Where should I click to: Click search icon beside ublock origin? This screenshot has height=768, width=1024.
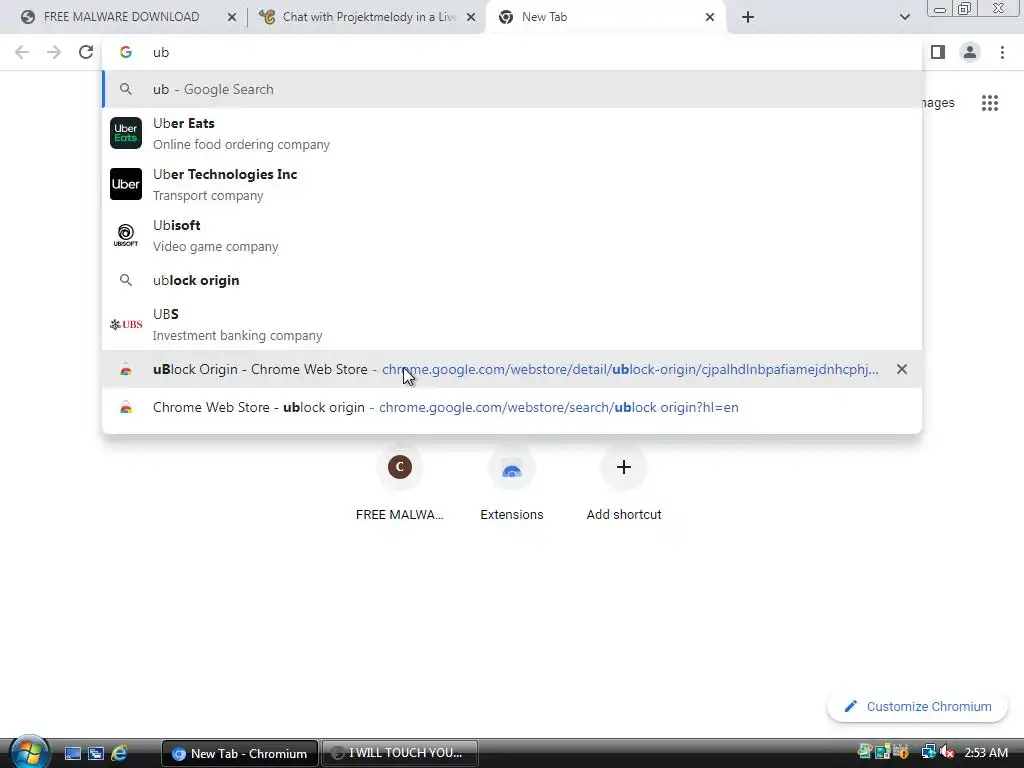point(126,280)
